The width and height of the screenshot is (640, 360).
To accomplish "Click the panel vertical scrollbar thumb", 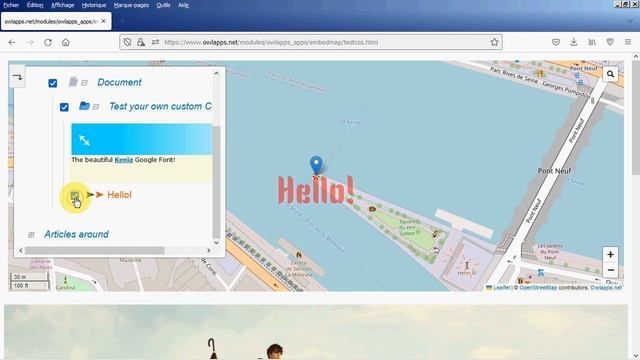I will [x=216, y=182].
